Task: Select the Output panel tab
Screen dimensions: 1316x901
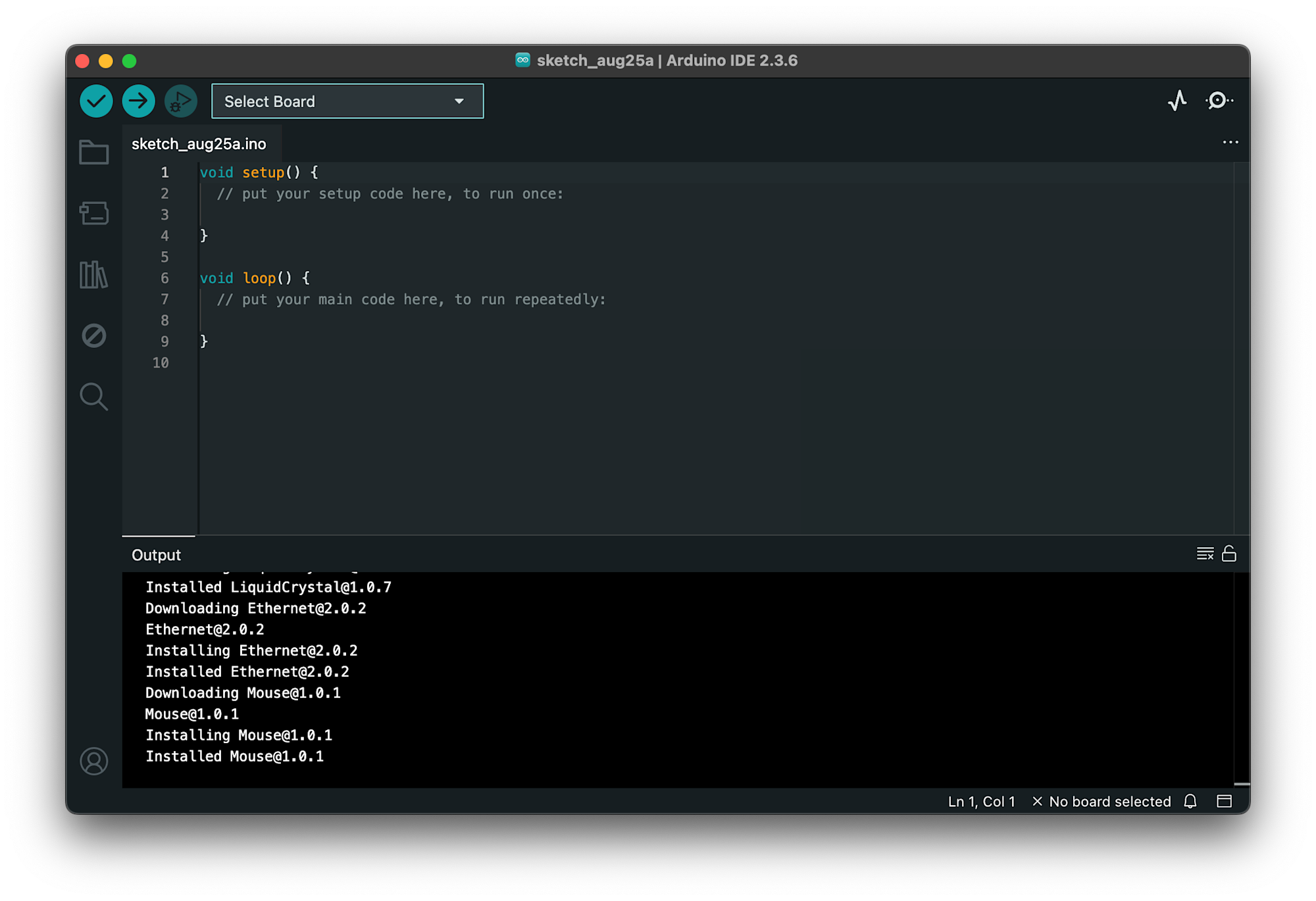Action: tap(157, 555)
